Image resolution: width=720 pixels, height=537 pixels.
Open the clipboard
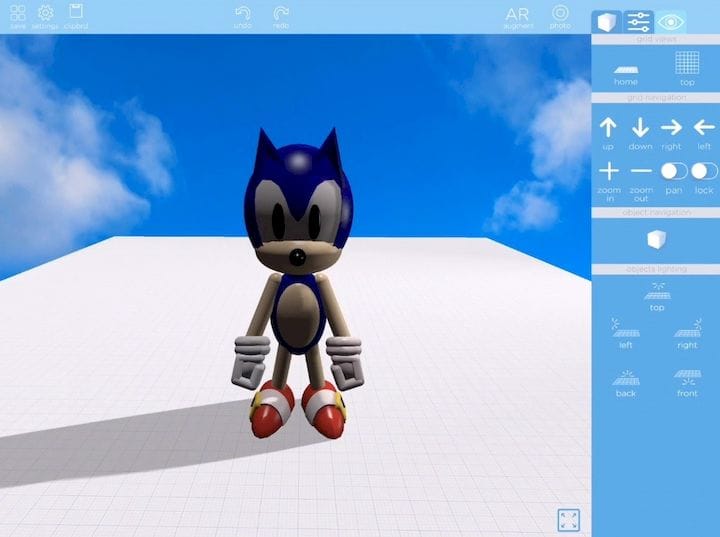pos(75,14)
